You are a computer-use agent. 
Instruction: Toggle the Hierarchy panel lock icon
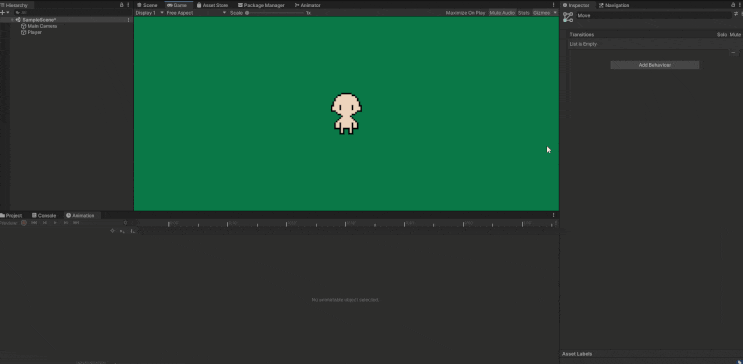click(121, 5)
